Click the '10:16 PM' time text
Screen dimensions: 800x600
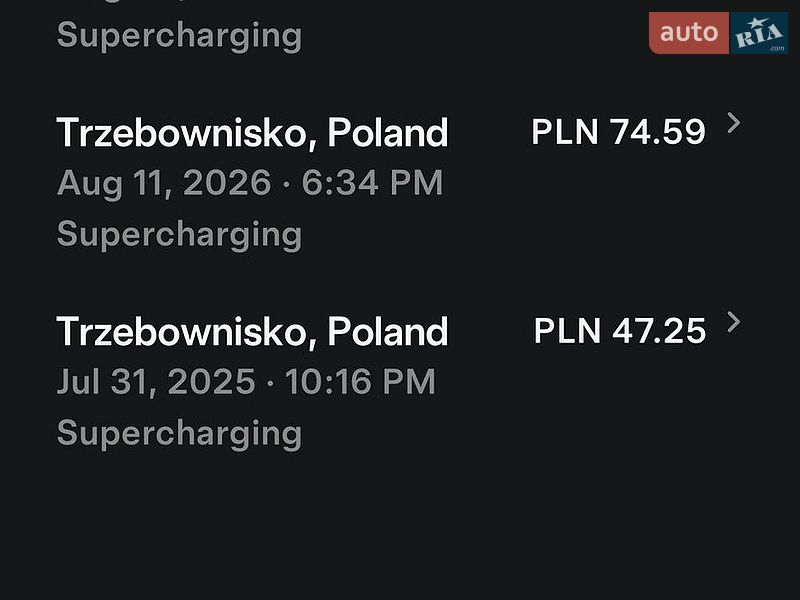pyautogui.click(x=360, y=382)
